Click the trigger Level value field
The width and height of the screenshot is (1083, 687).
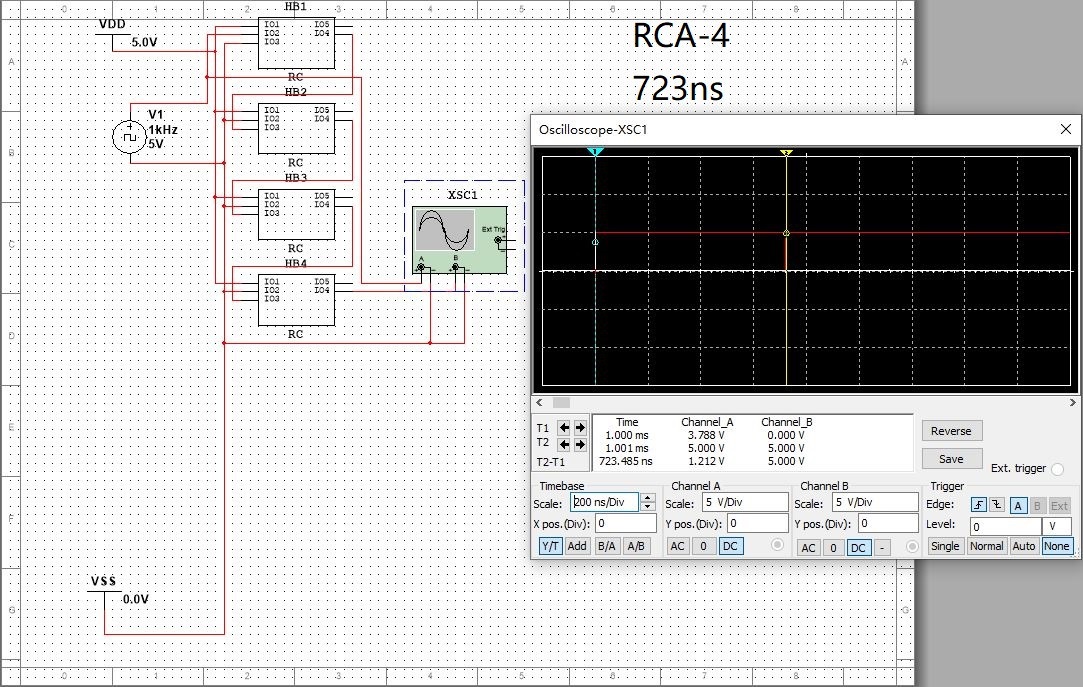pos(1006,526)
